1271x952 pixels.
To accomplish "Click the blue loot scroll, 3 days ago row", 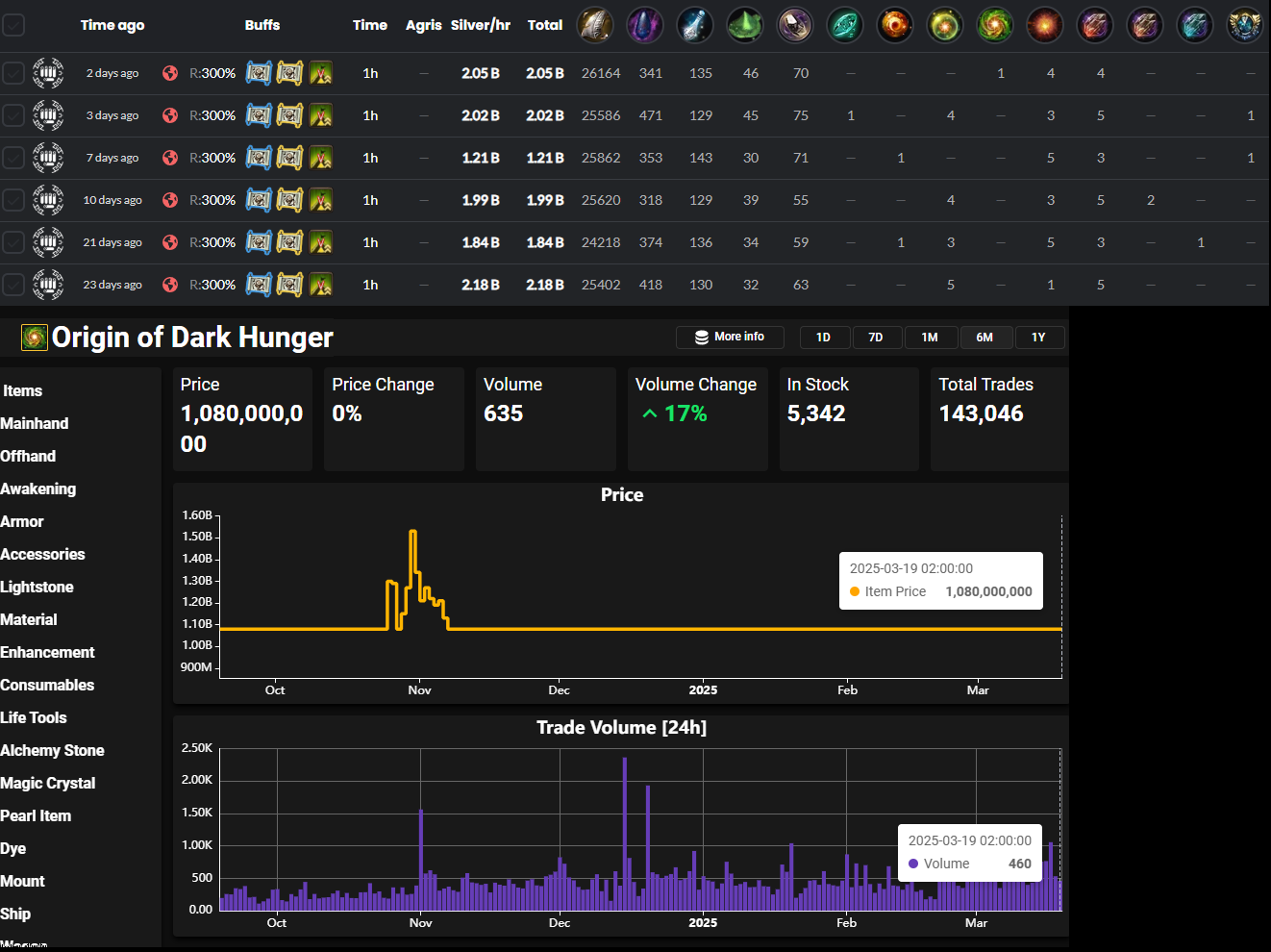I will coord(259,115).
